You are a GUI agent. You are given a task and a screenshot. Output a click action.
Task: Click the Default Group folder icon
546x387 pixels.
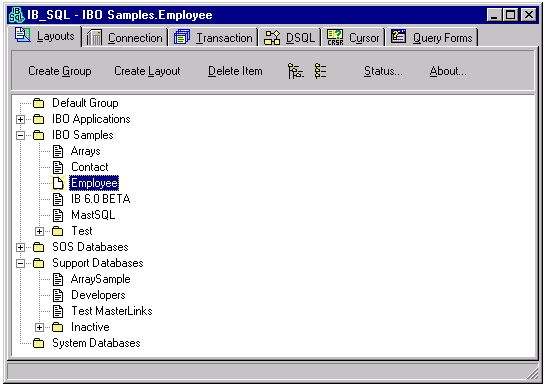(x=38, y=103)
